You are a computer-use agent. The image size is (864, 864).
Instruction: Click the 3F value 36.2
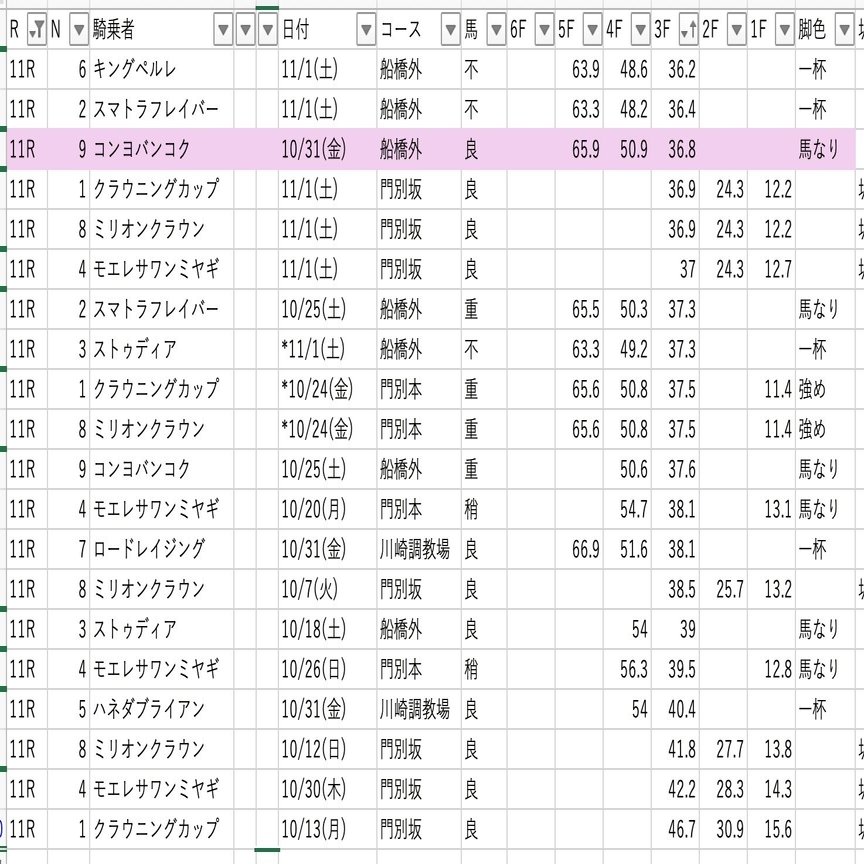(682, 69)
